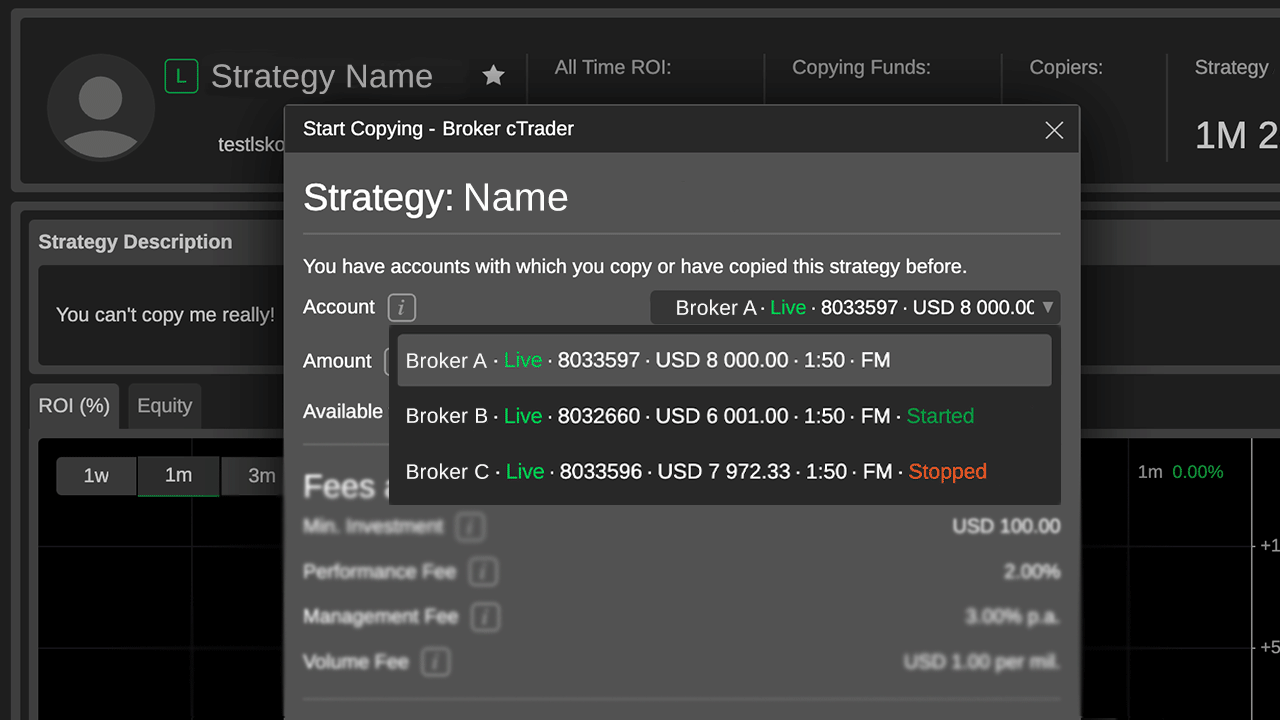Click the Min. Investment info icon
The image size is (1280, 720).
point(470,526)
